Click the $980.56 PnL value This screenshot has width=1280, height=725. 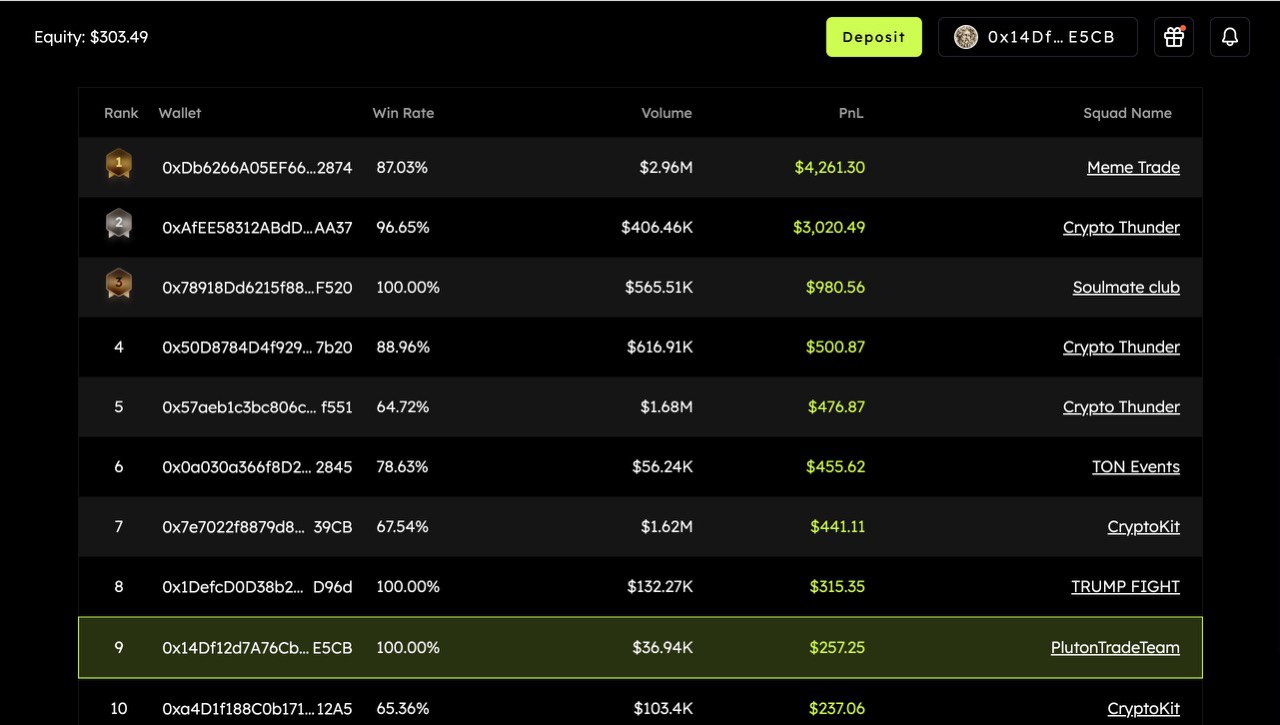point(835,288)
